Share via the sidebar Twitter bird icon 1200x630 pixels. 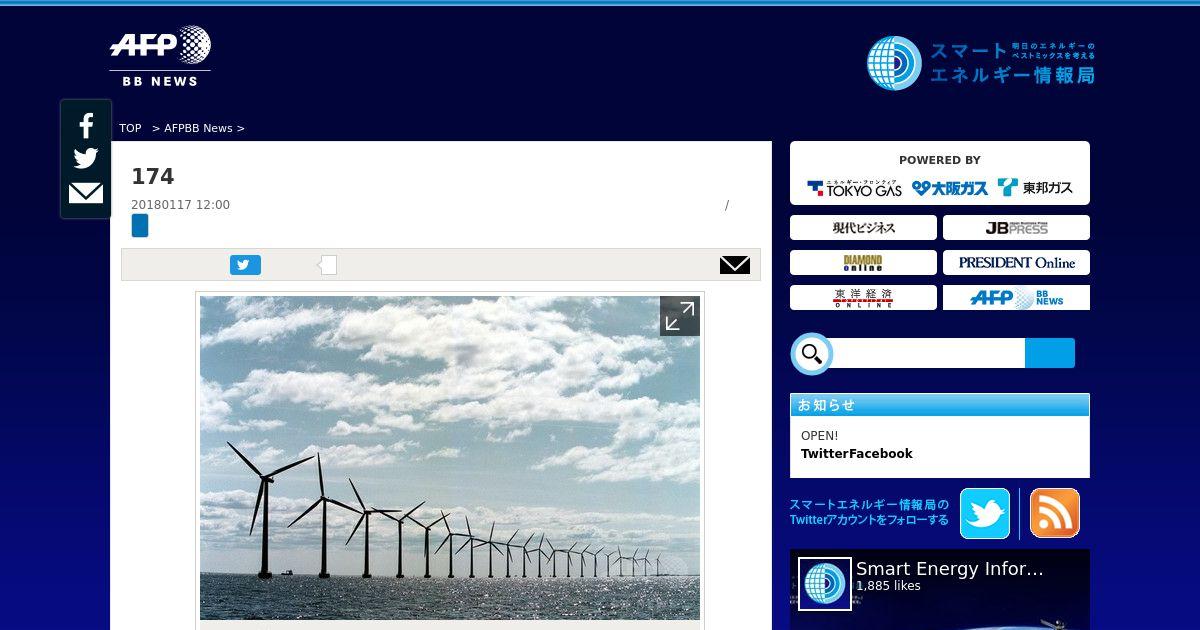tap(86, 159)
